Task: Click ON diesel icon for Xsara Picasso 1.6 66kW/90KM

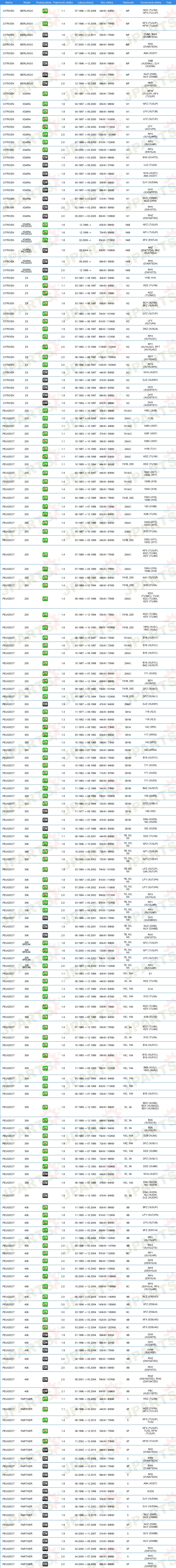Action: coord(45,262)
